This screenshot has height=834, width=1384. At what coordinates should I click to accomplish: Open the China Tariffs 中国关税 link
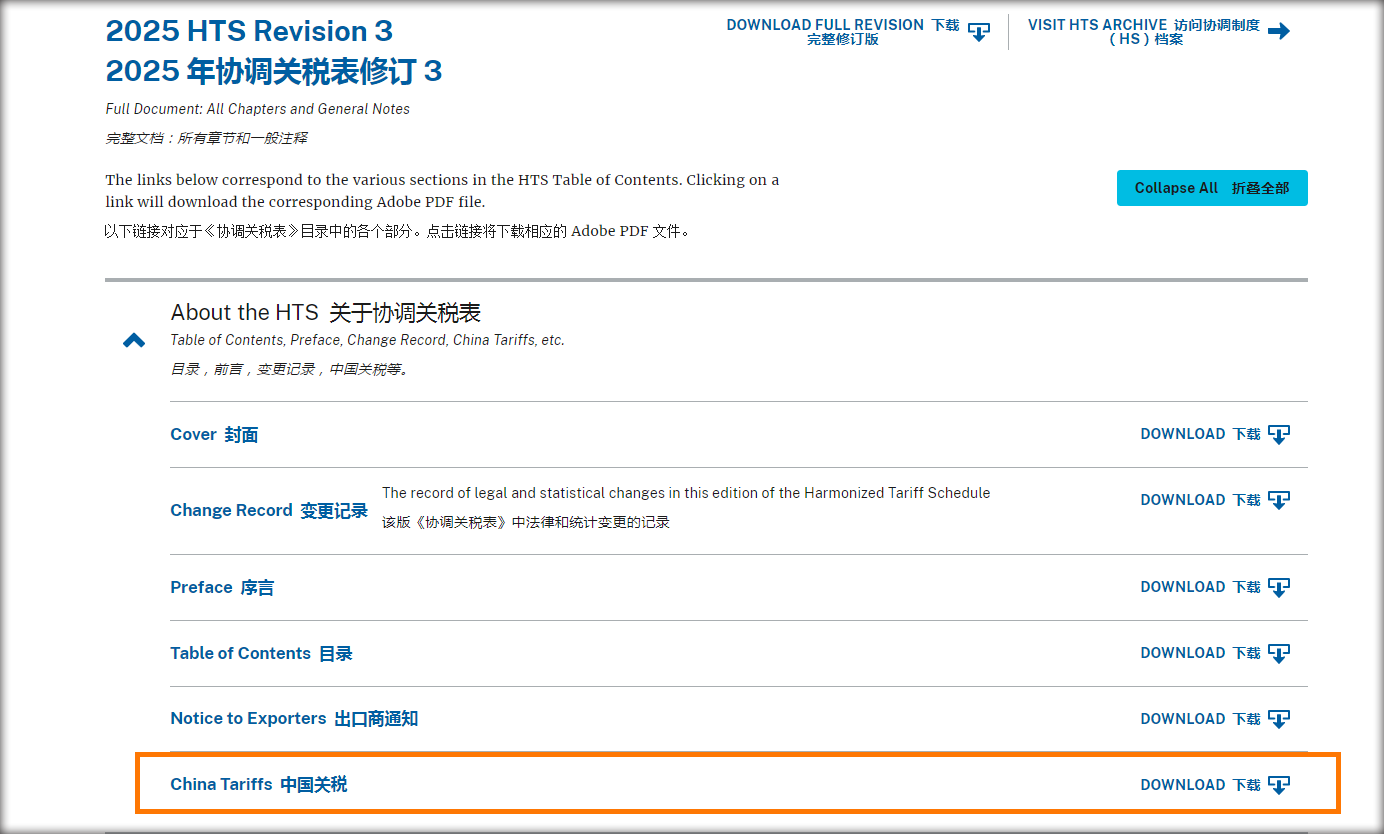click(259, 784)
